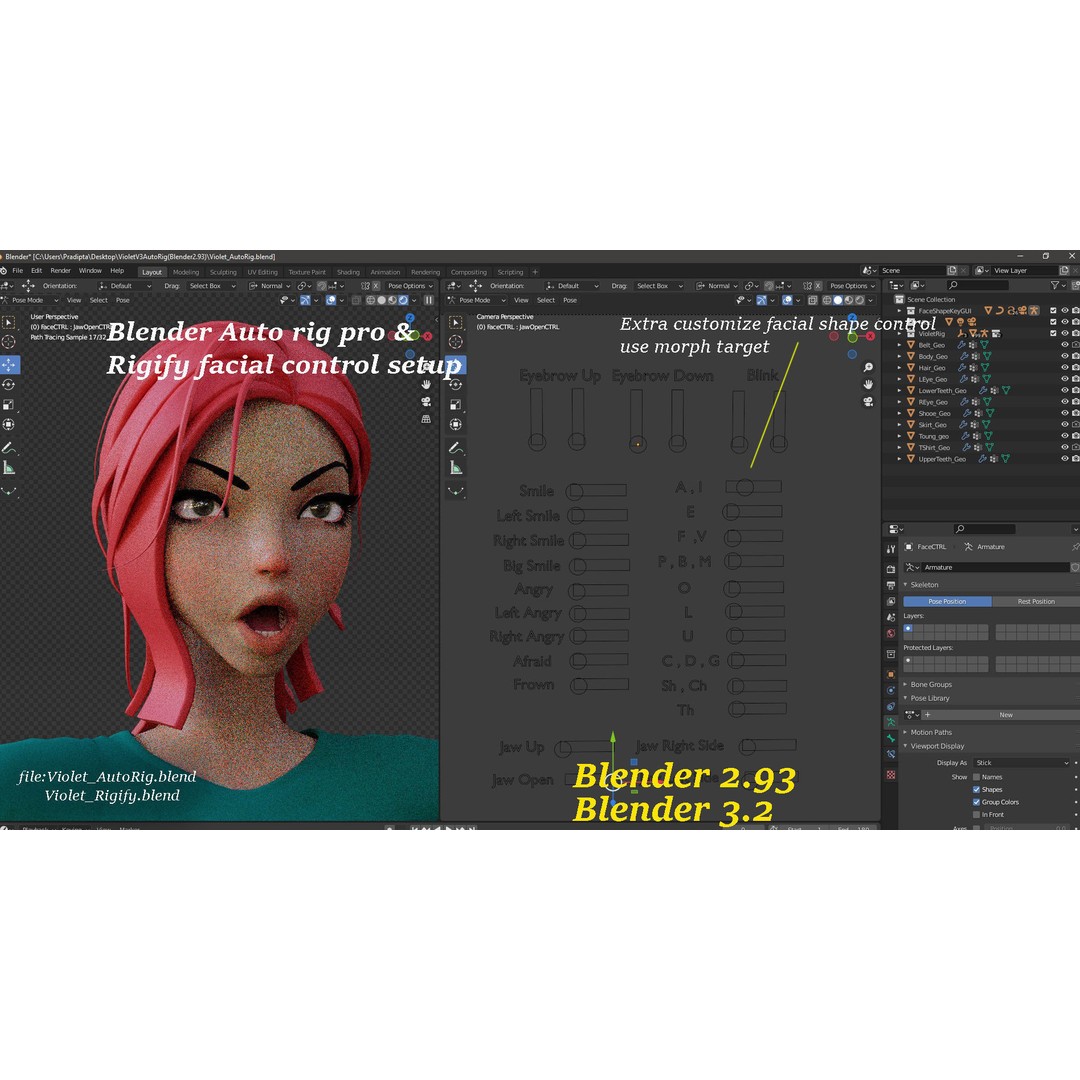Open the Display As Stick dropdown
1080x1080 pixels.
click(1022, 762)
